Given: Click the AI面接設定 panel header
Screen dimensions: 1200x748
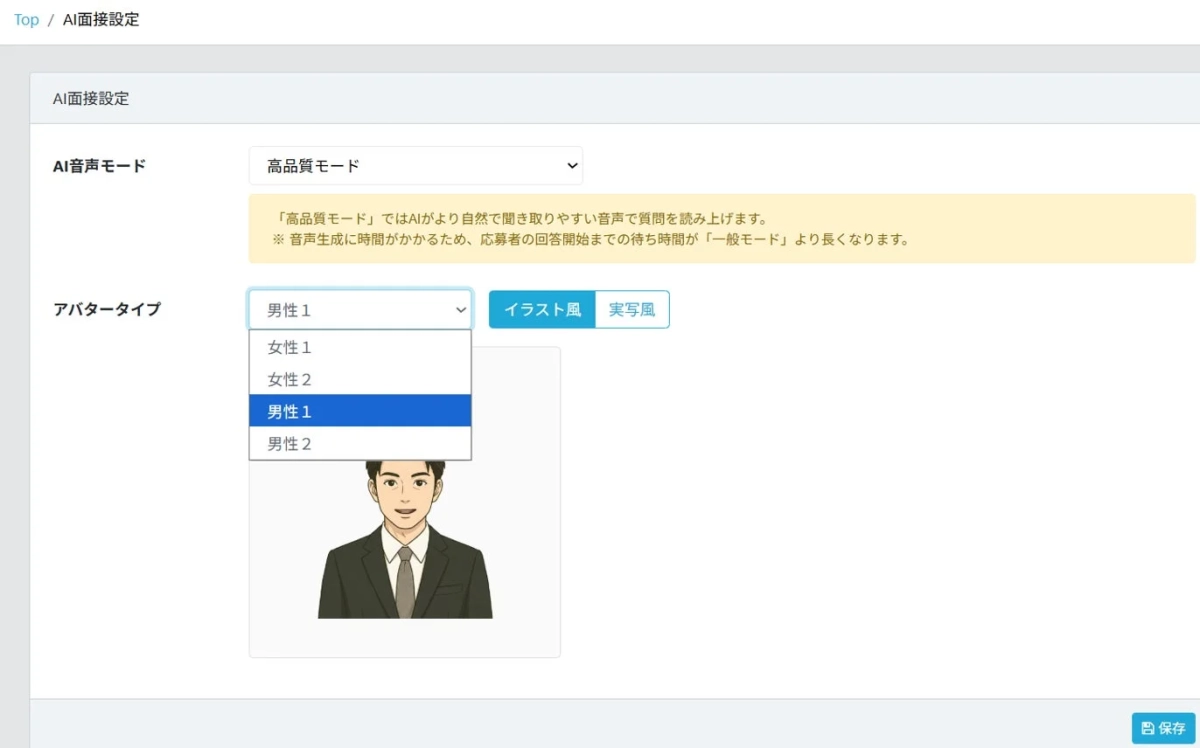Looking at the screenshot, I should click(x=615, y=99).
